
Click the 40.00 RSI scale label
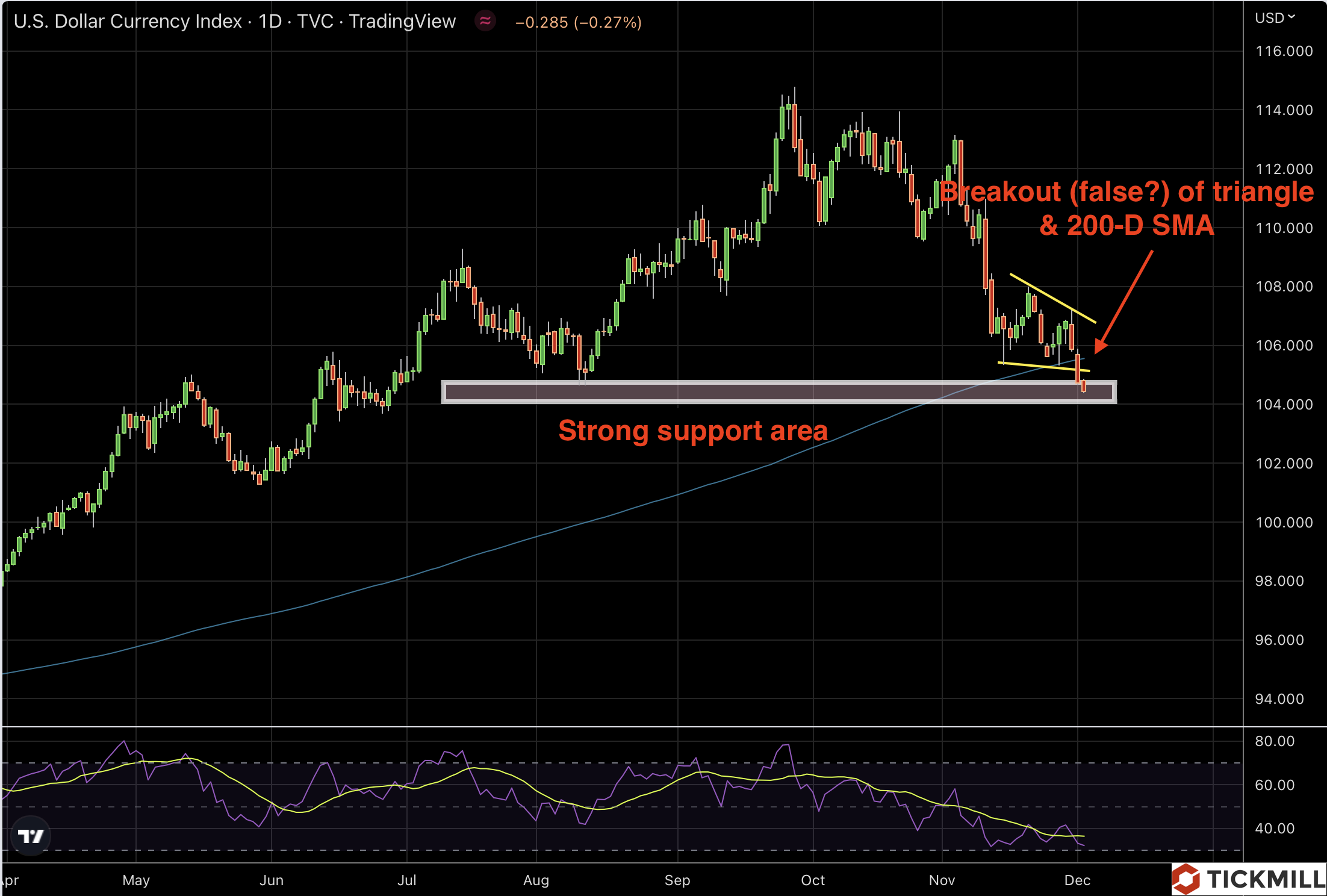tap(1275, 828)
